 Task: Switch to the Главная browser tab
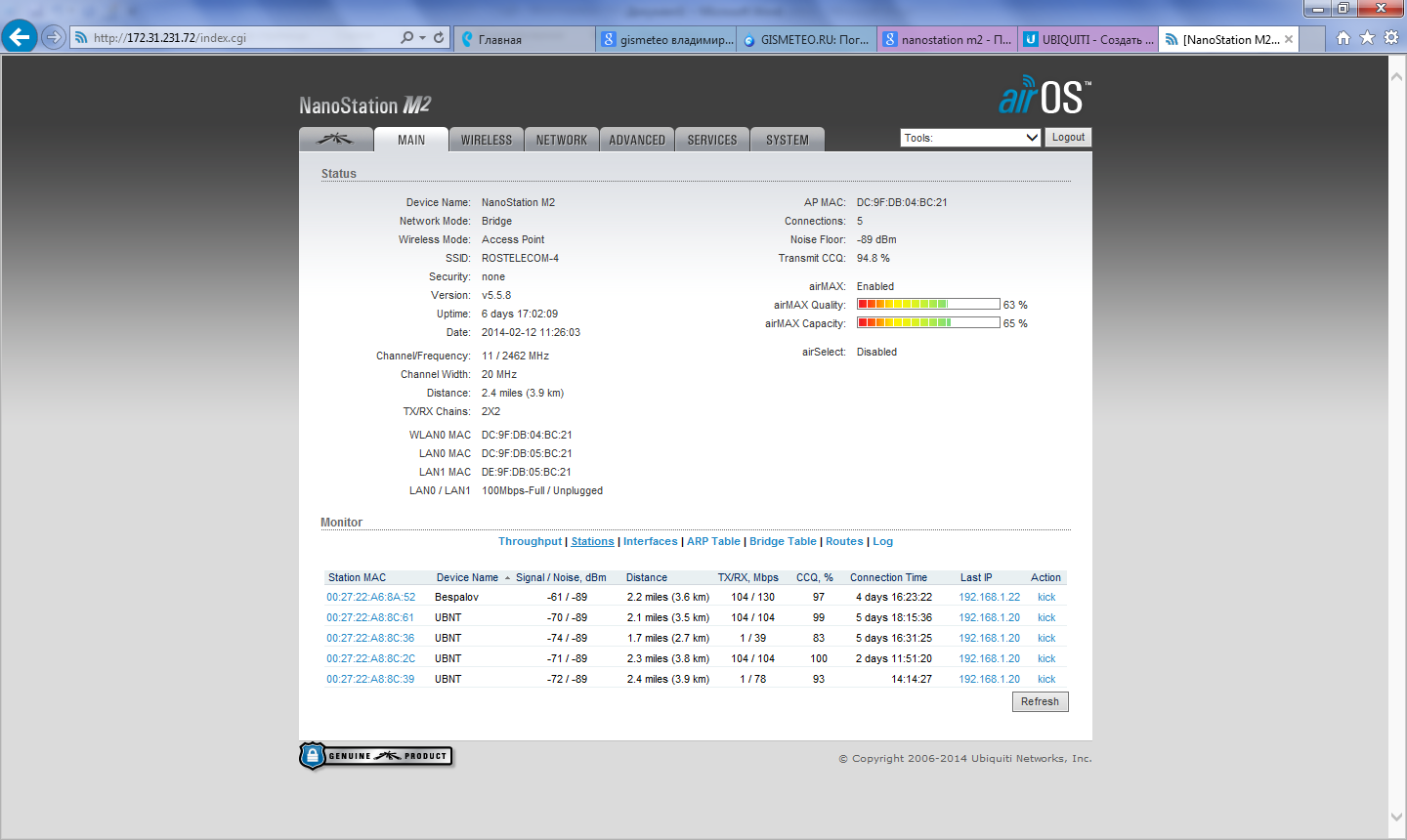[524, 39]
